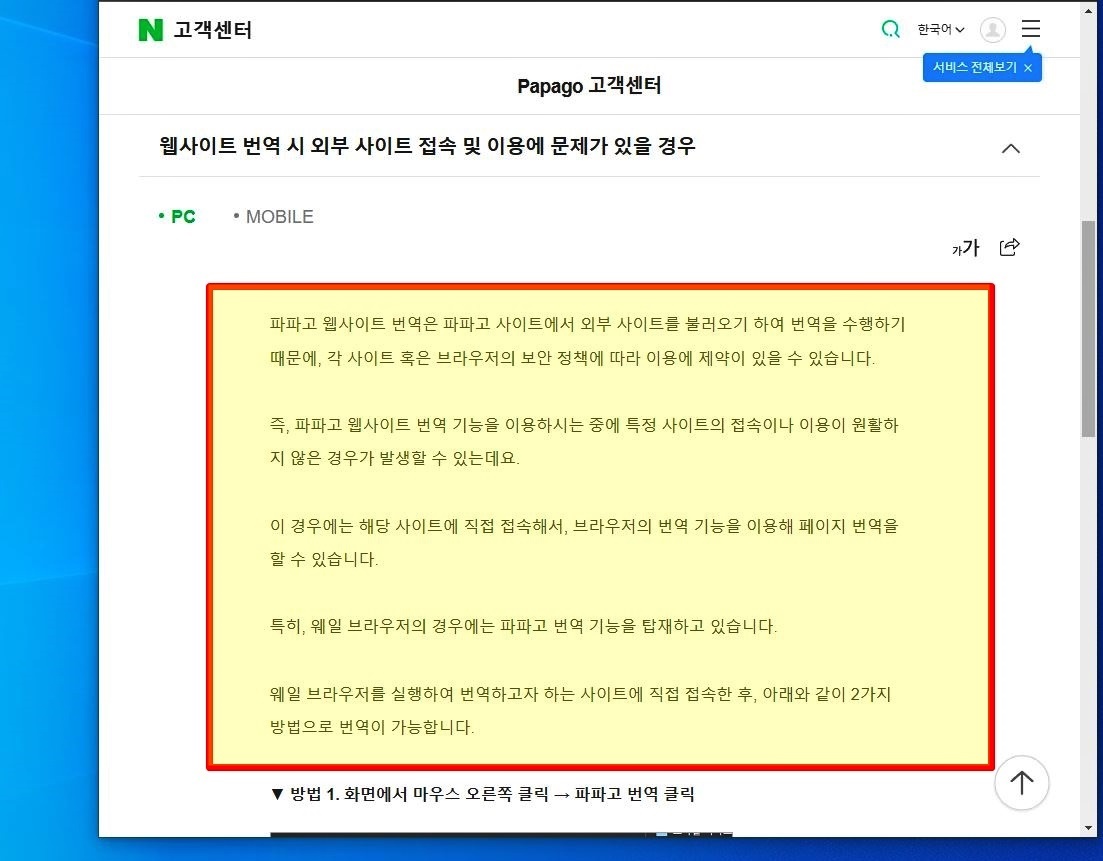
Task: Click the article title 웹사이트 번역 시 외부 사이트
Action: [427, 146]
